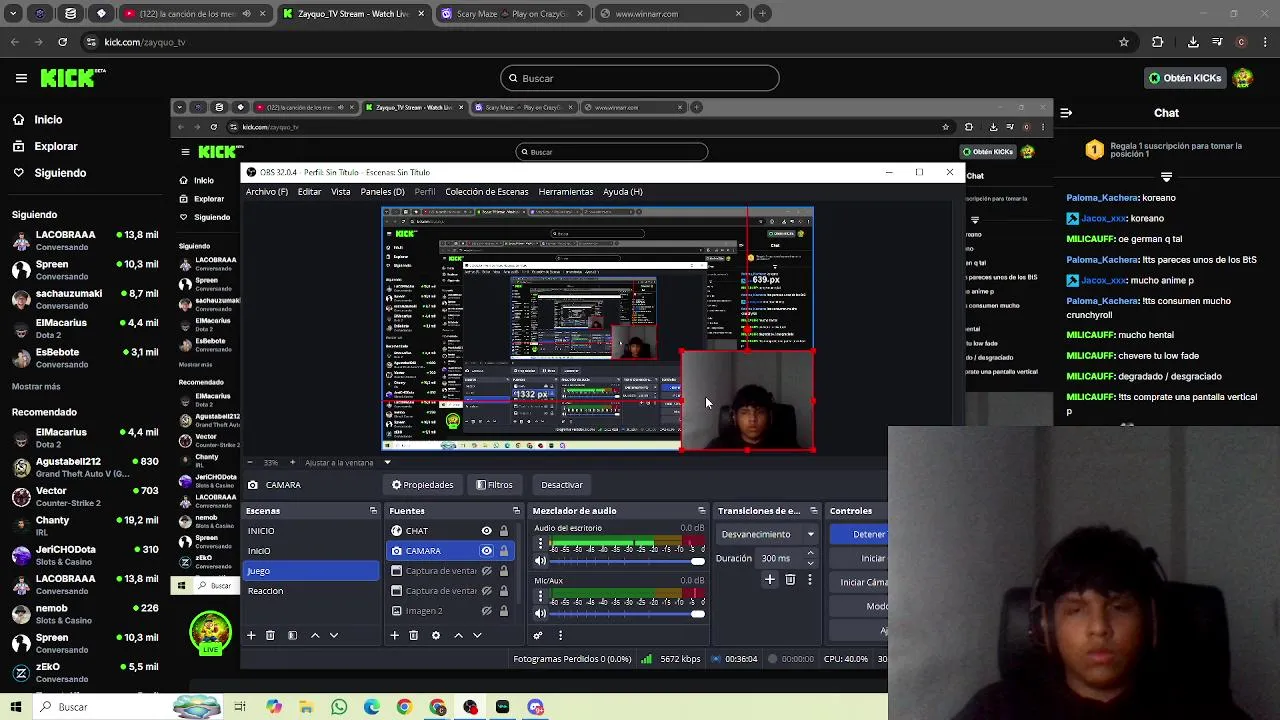This screenshot has width=1280, height=720.
Task: Open Chrome downloads icon
Action: (1193, 42)
